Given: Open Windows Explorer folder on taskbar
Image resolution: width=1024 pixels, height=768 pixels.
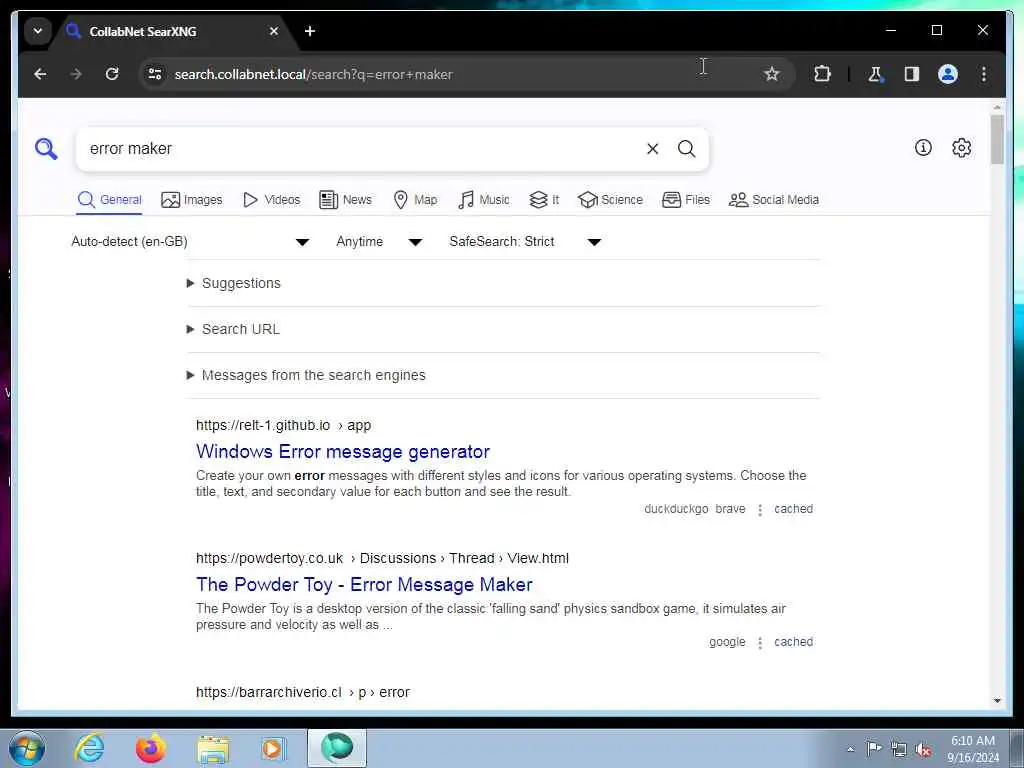Looking at the screenshot, I should 213,749.
